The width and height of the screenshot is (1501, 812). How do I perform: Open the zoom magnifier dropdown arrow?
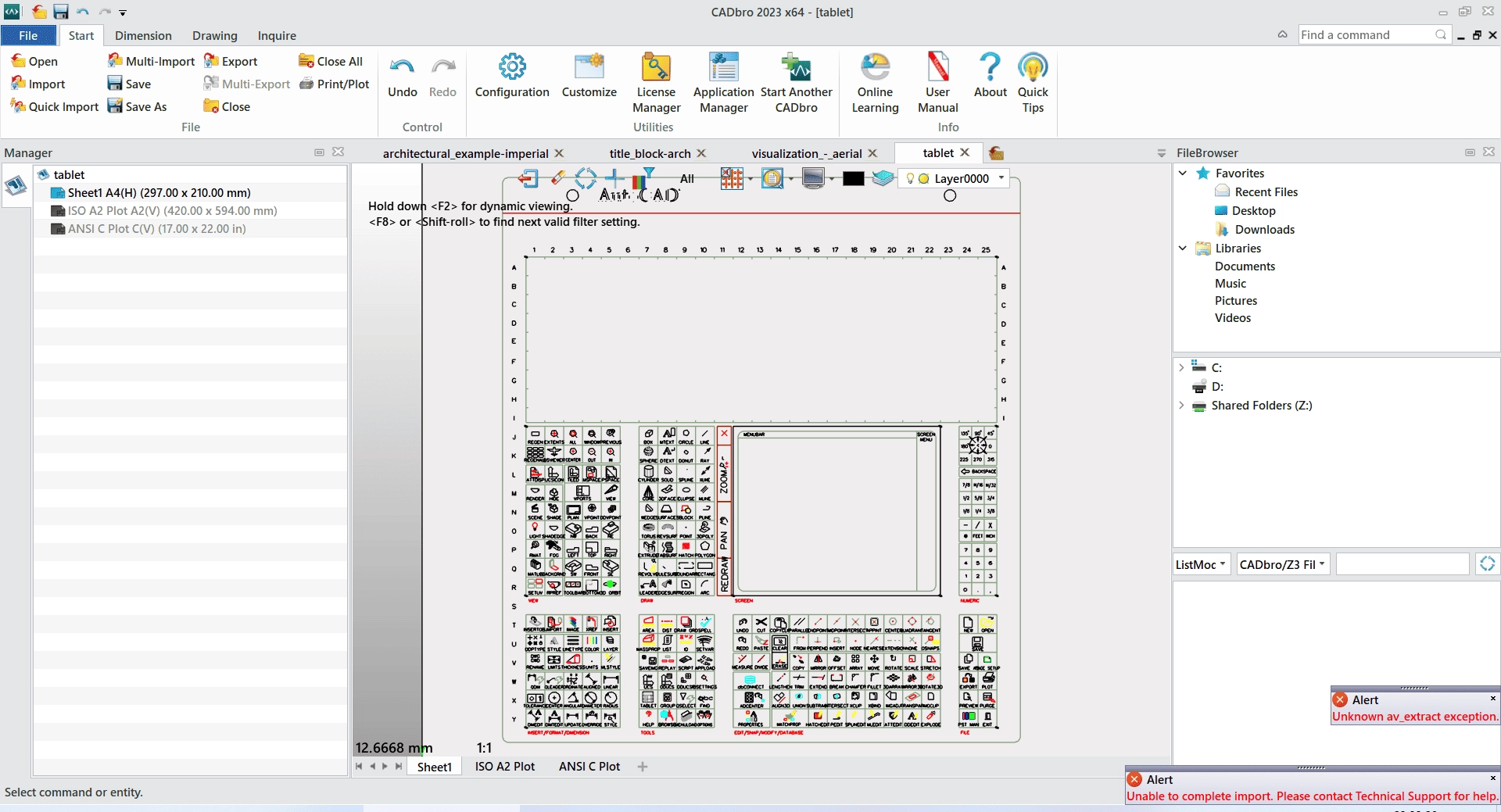[x=791, y=179]
